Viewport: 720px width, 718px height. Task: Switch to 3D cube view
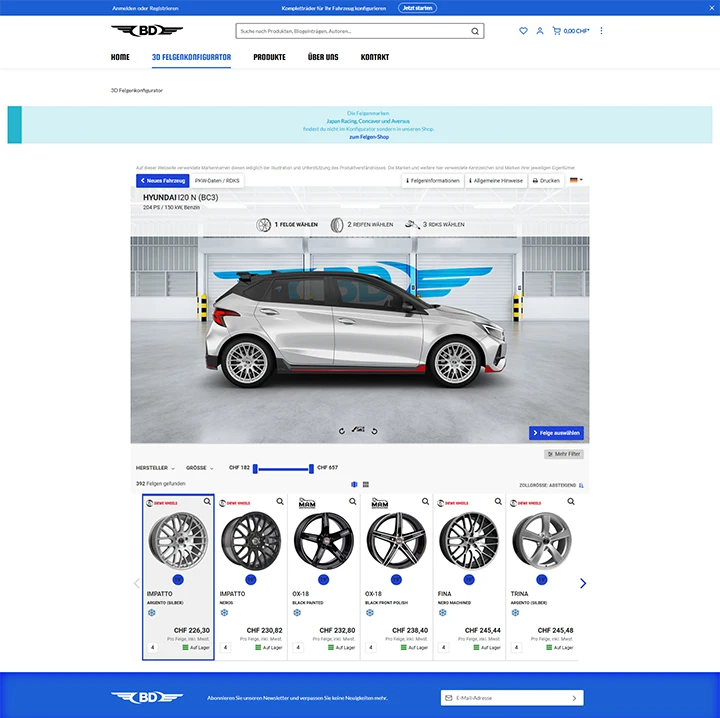(354, 484)
